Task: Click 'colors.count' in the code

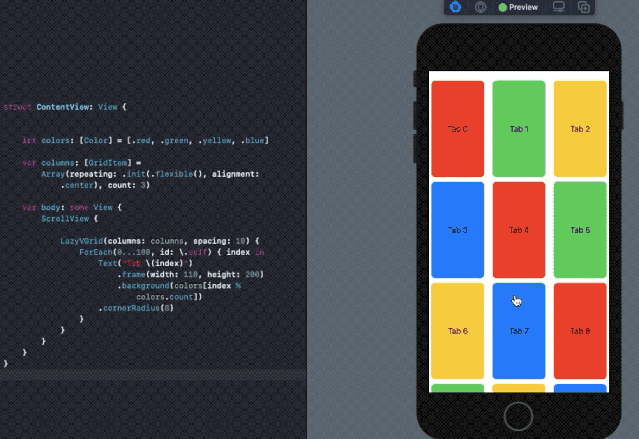Action: tap(167, 297)
